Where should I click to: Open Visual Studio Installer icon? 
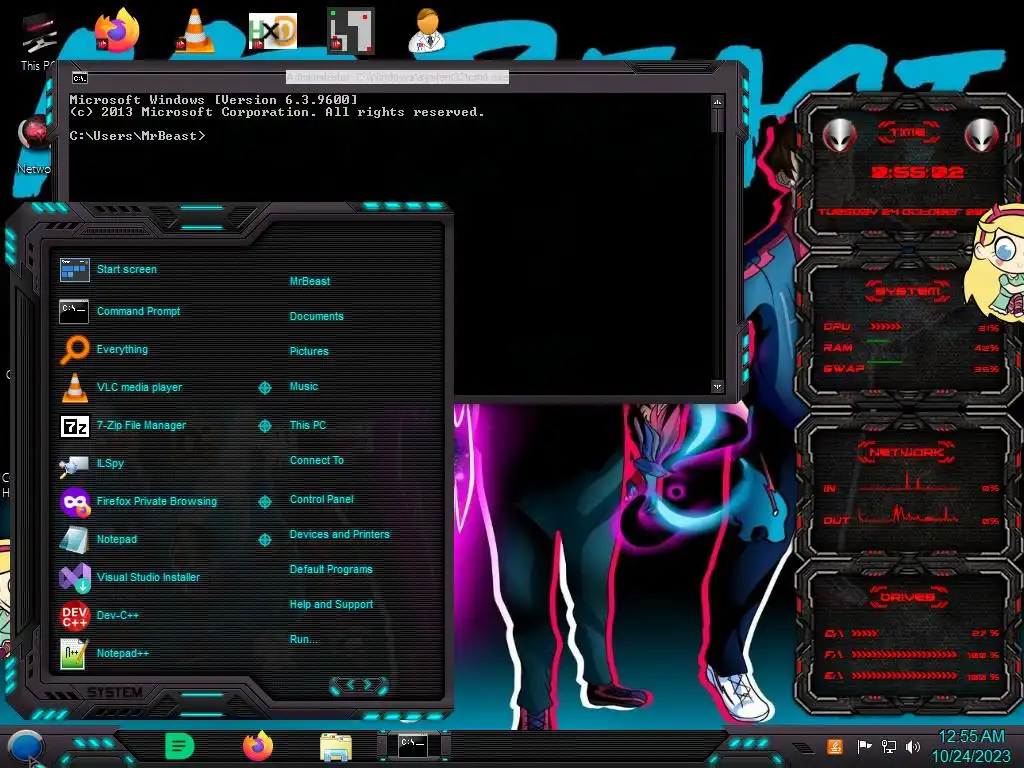tap(74, 577)
